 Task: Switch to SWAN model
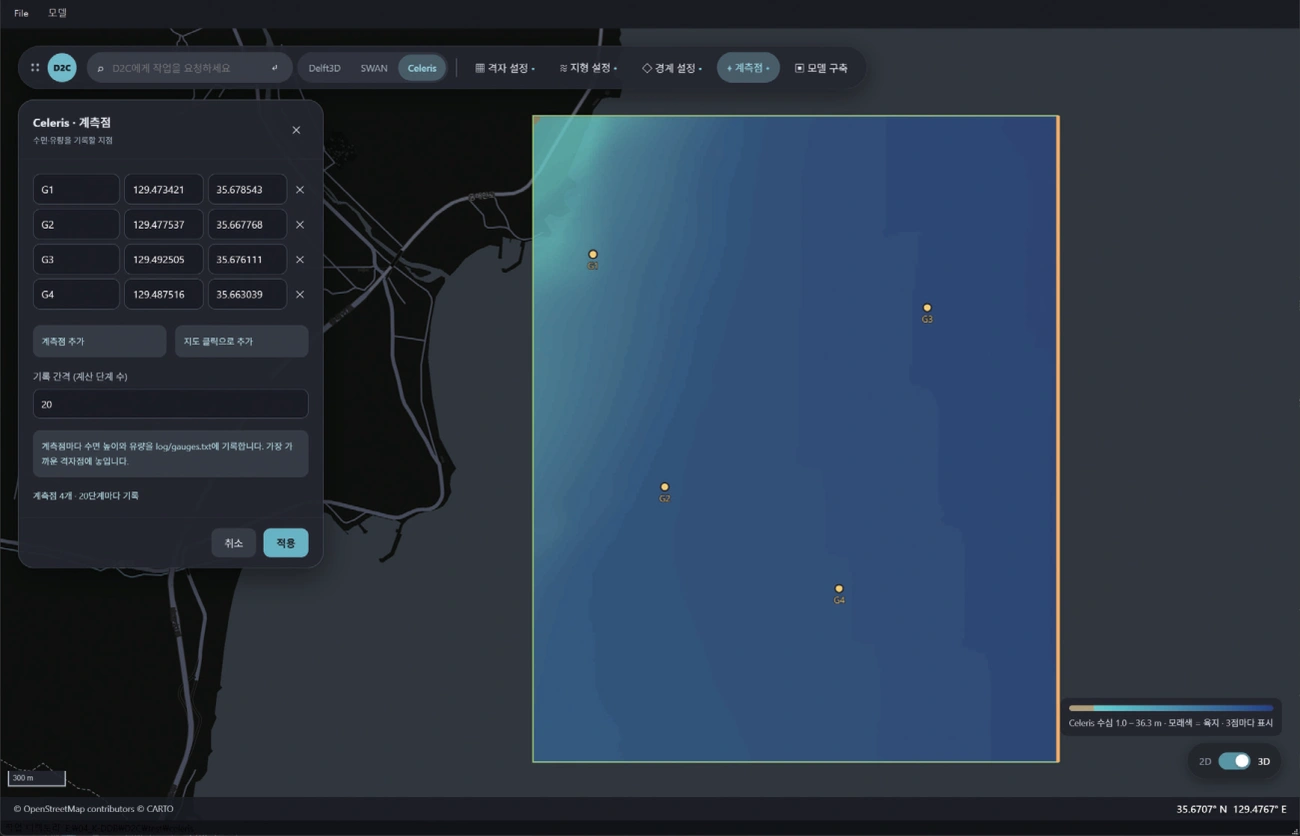[374, 68]
